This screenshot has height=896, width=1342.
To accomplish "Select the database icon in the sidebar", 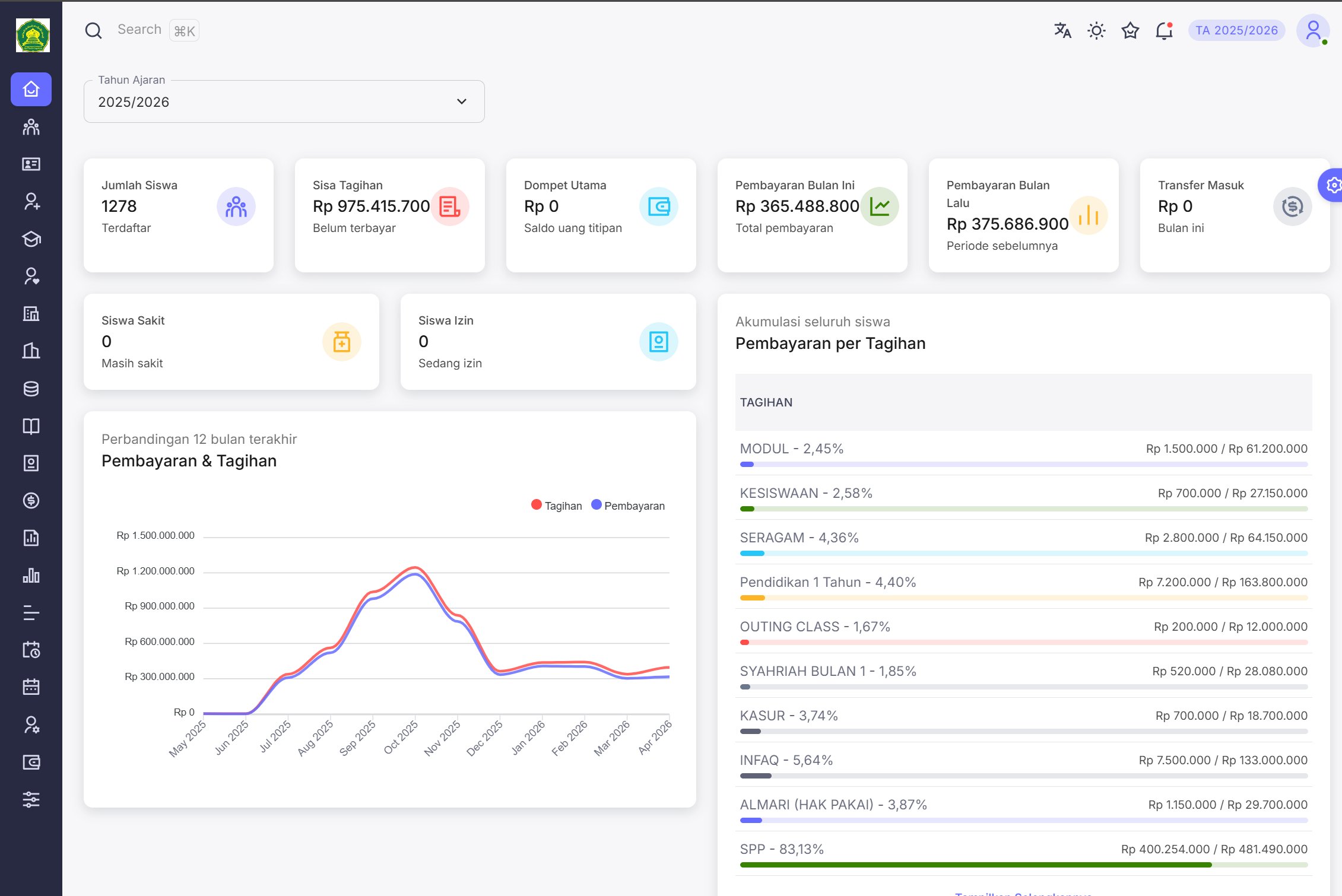I will pyautogui.click(x=31, y=389).
